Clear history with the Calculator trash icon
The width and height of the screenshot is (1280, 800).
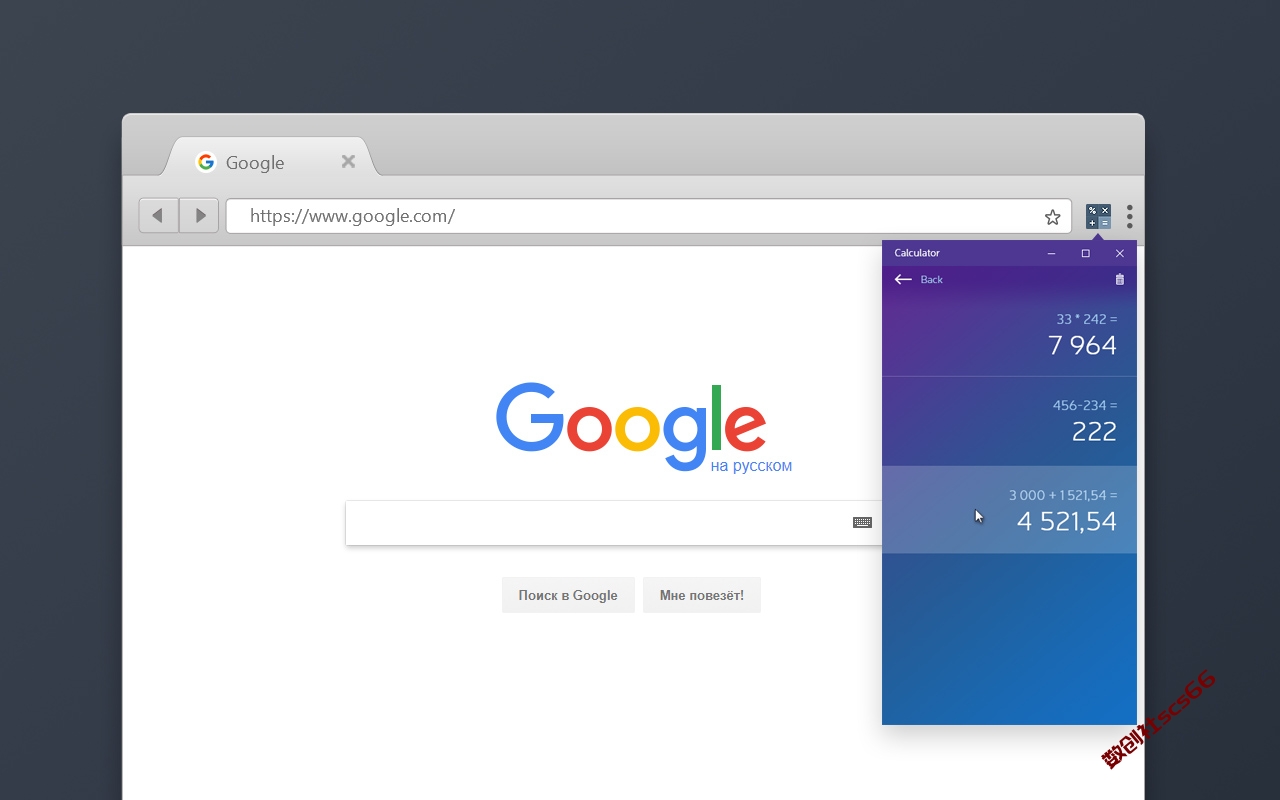(1119, 280)
